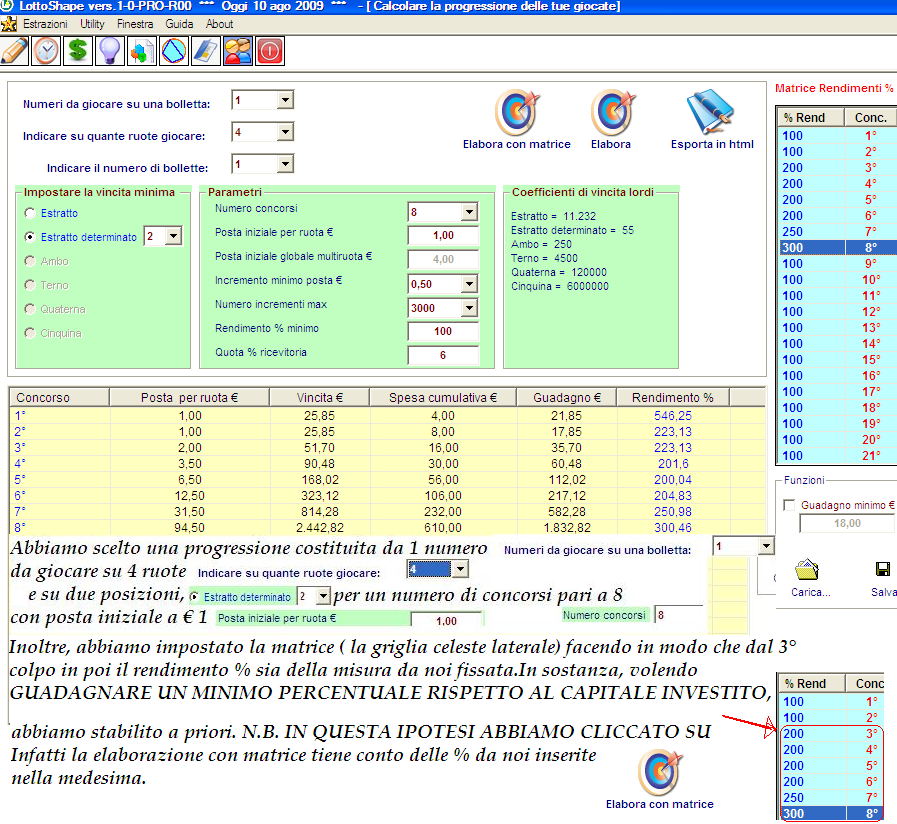Click the Vincita € column header
This screenshot has height=824, width=897.
click(320, 397)
